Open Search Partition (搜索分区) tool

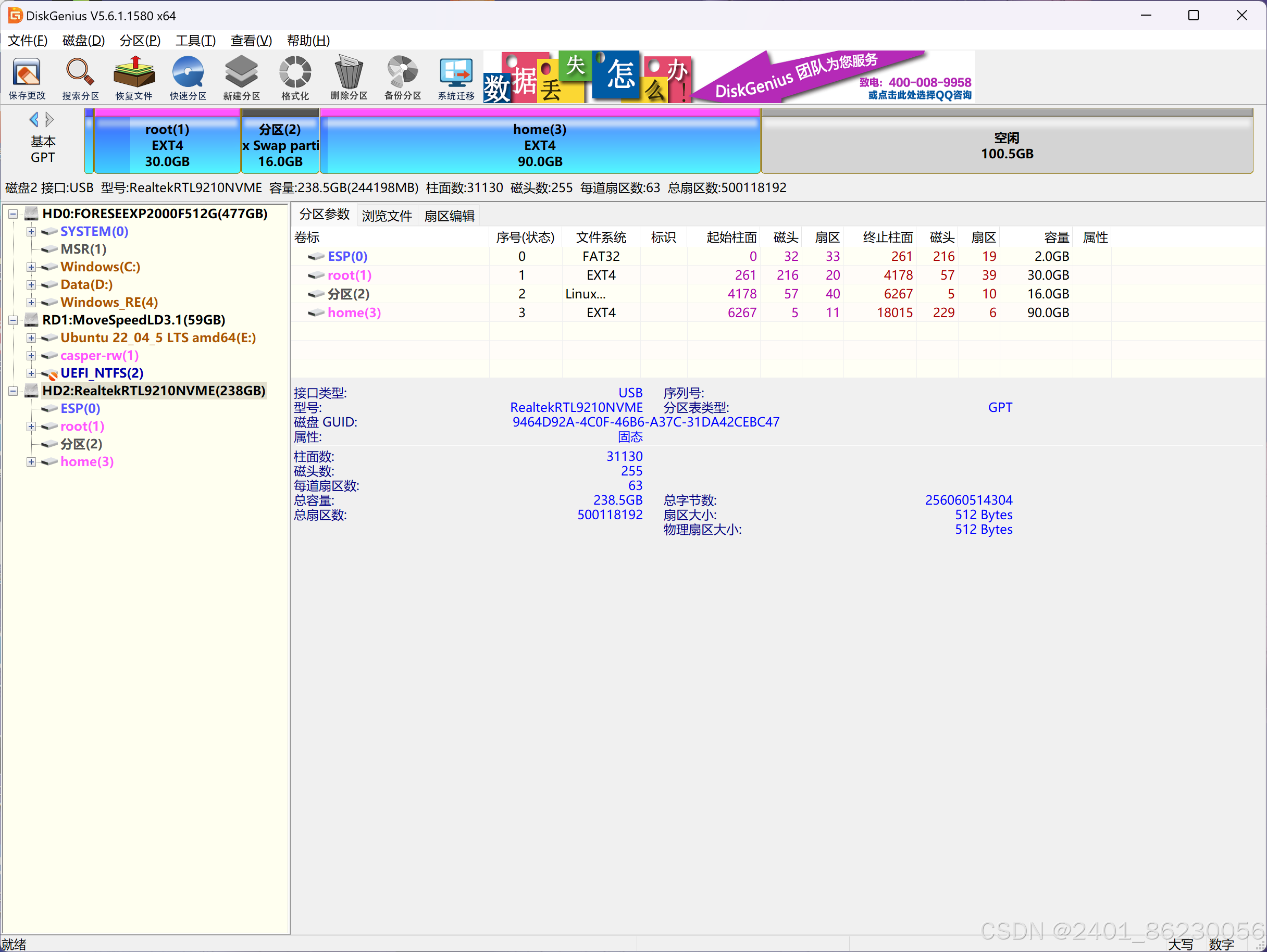[80, 79]
